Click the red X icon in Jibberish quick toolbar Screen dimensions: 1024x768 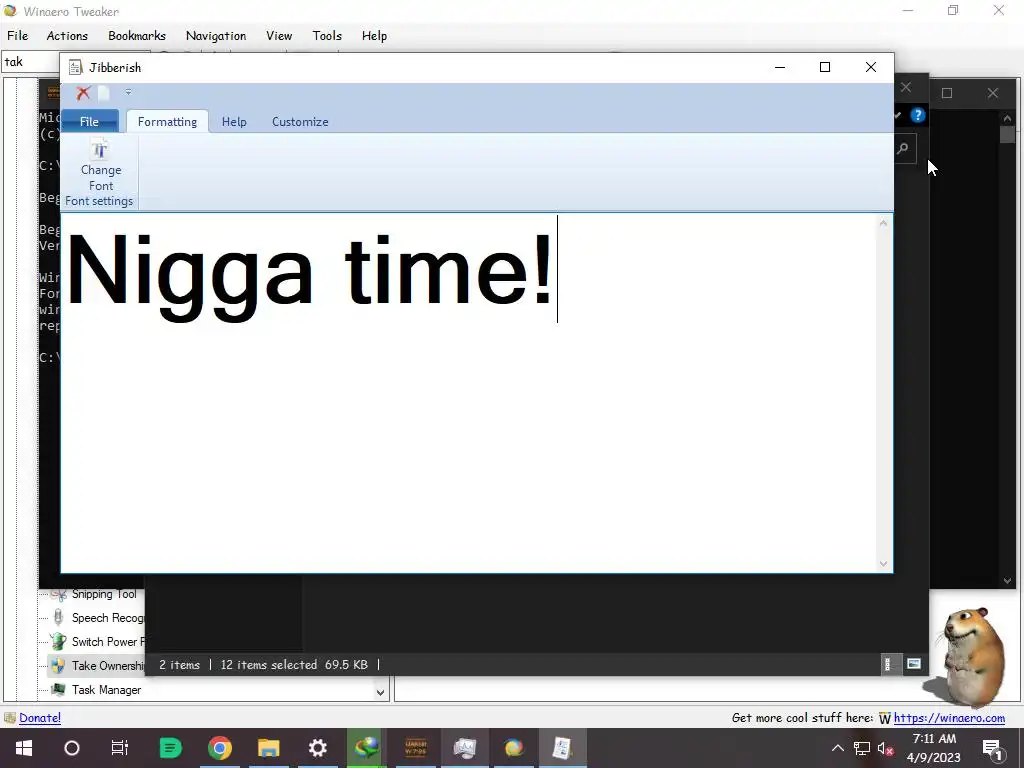point(83,93)
